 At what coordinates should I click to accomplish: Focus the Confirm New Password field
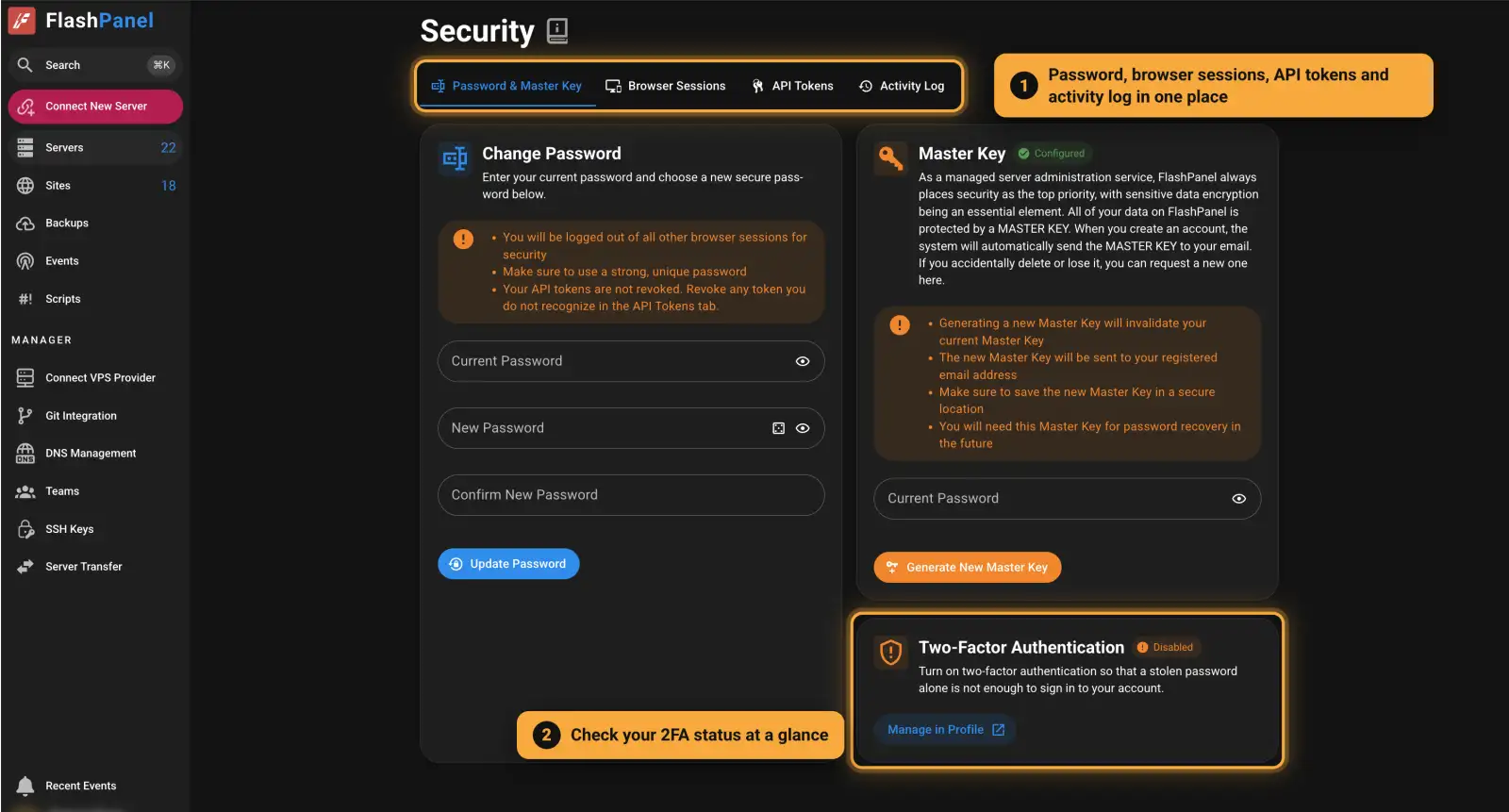pyautogui.click(x=631, y=495)
